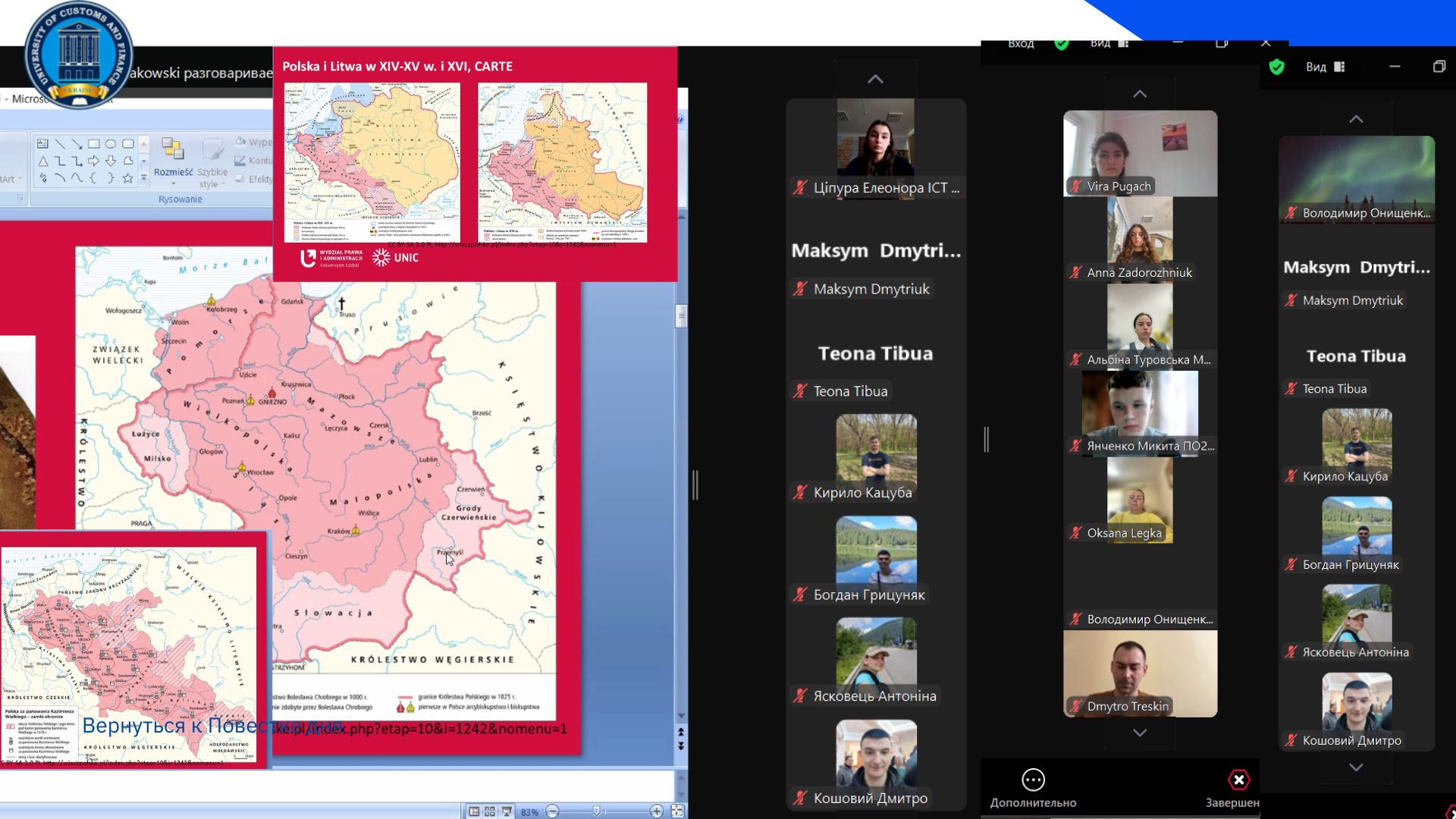The width and height of the screenshot is (1456, 819).
Task: Click green security shield in right Zoom window
Action: 1277,67
